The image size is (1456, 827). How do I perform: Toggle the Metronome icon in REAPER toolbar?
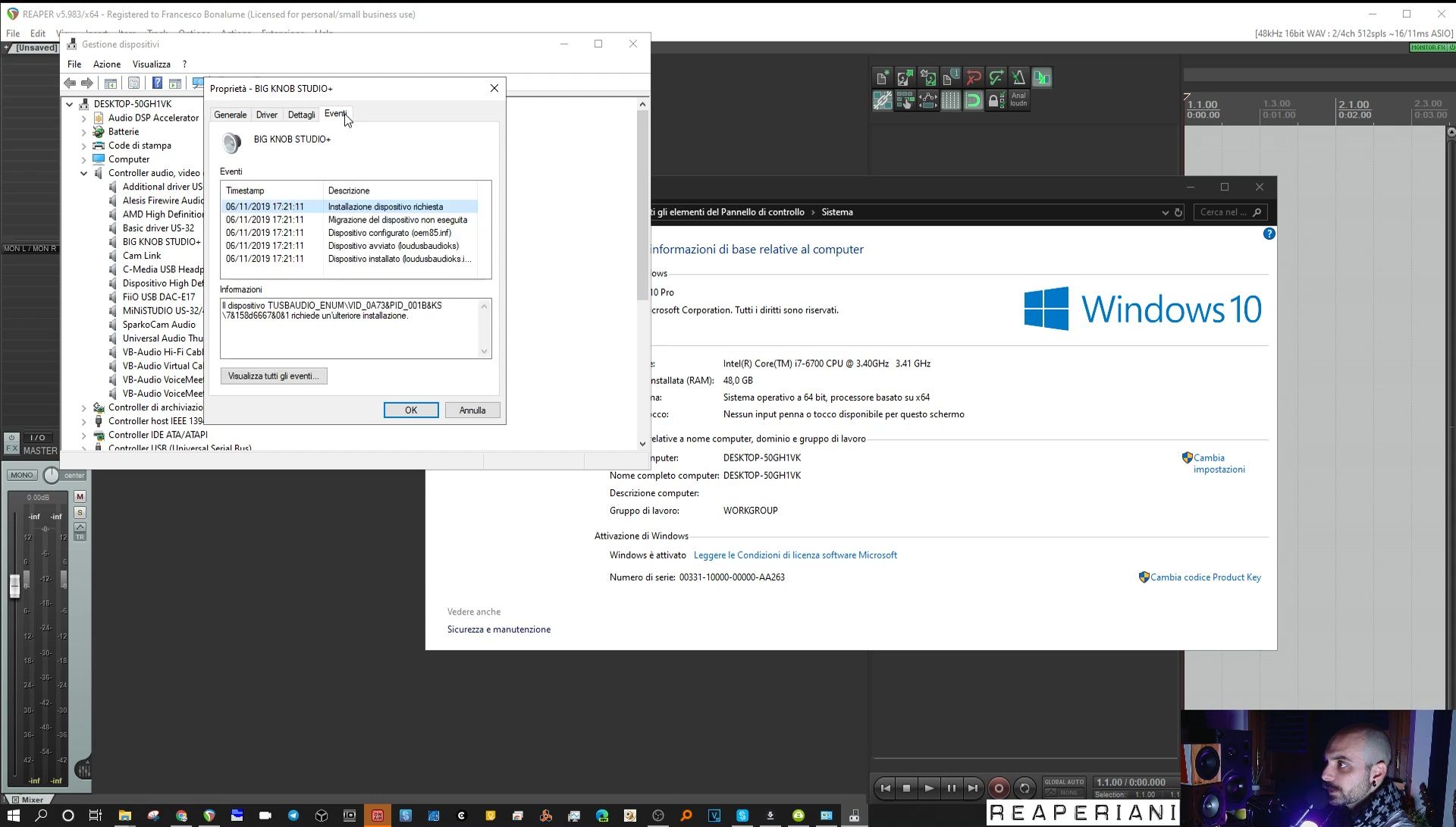point(1018,77)
